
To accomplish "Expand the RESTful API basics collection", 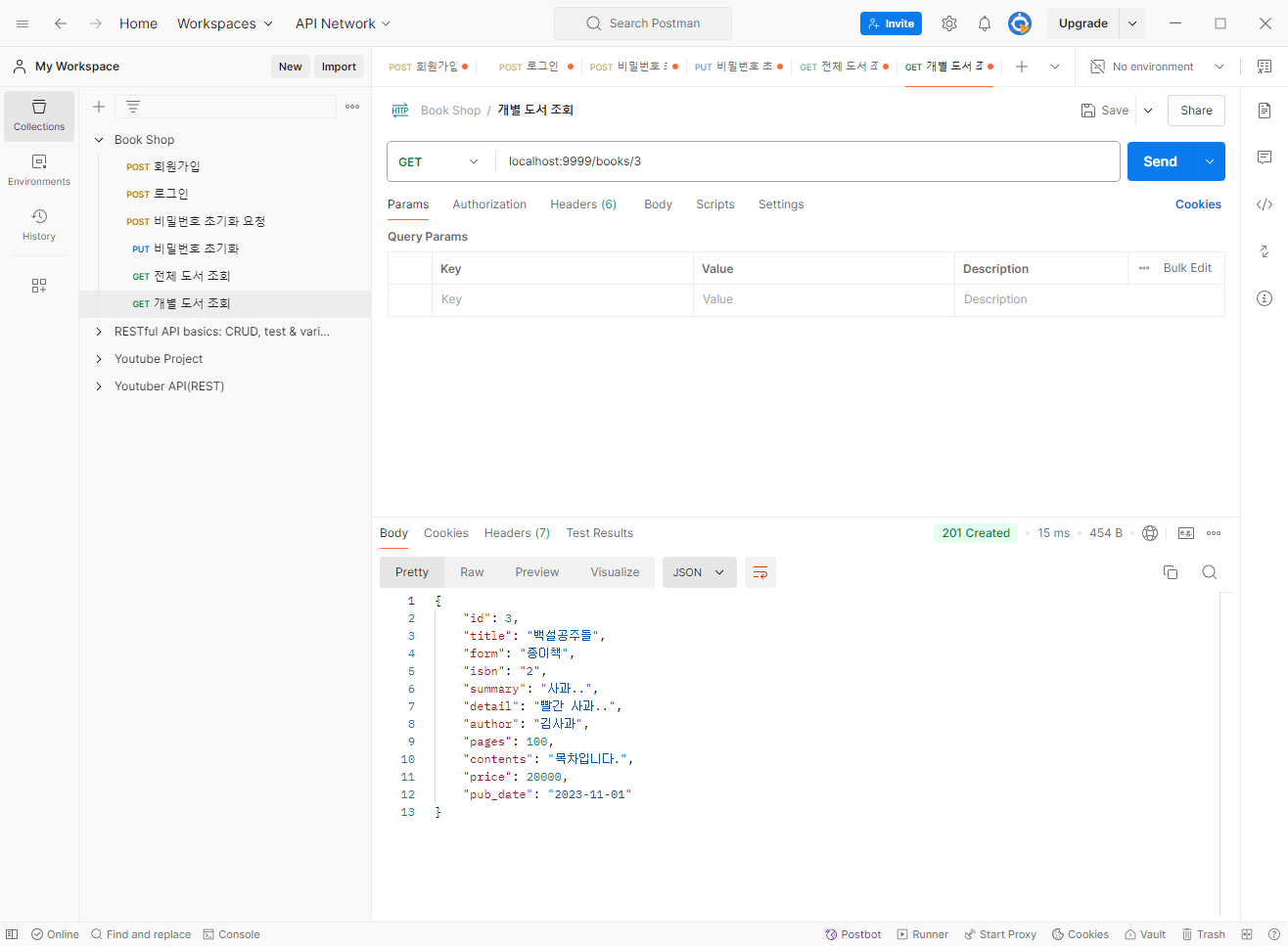I will pyautogui.click(x=99, y=332).
